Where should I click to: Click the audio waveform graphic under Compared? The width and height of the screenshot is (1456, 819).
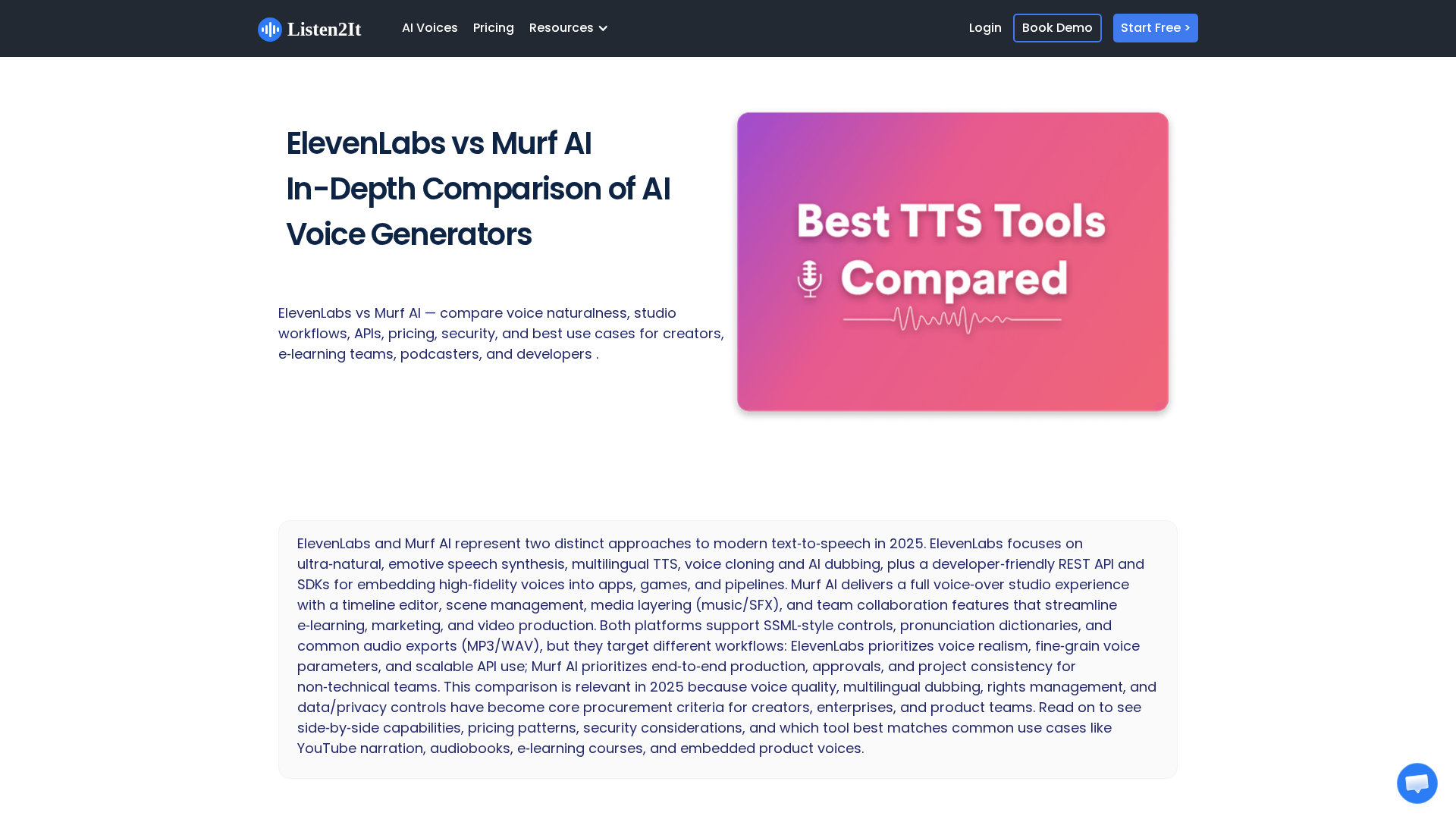pos(952,319)
